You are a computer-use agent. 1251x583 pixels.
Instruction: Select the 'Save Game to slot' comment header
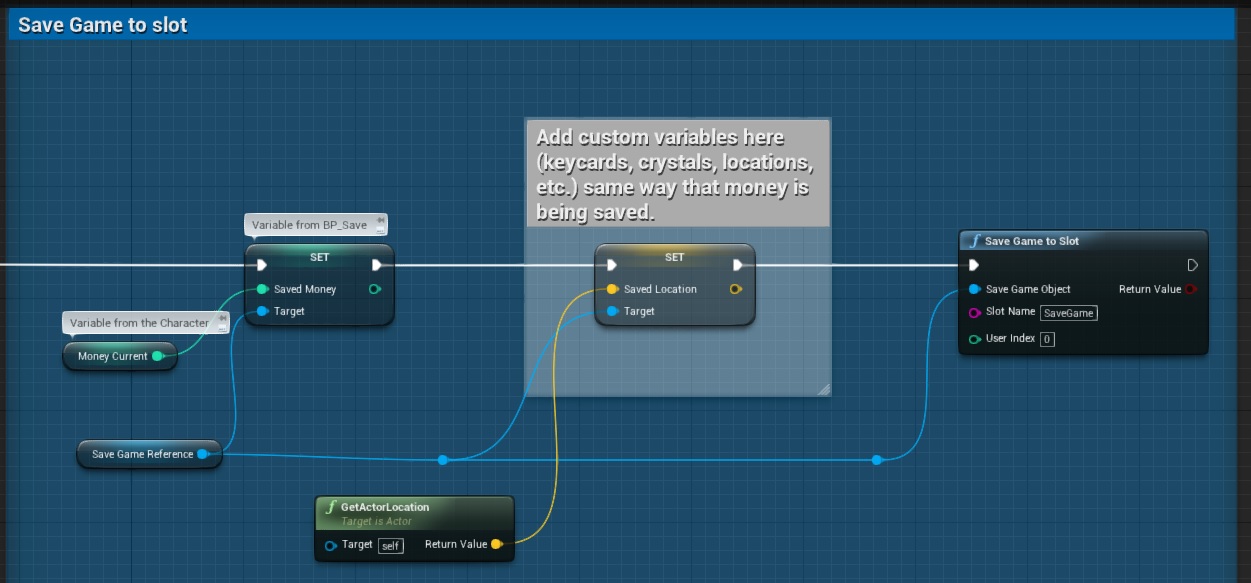point(103,25)
